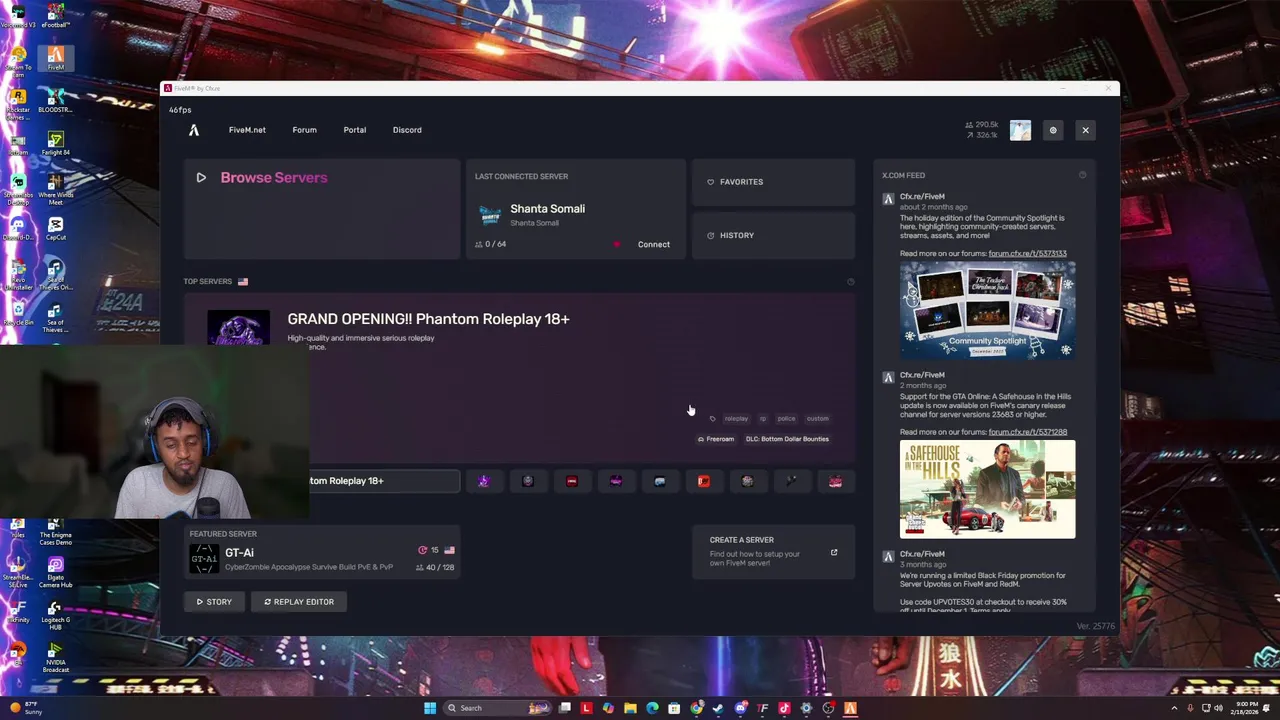Image resolution: width=1280 pixels, height=720 pixels.
Task: Open the Community Spotlight image
Action: point(987,310)
